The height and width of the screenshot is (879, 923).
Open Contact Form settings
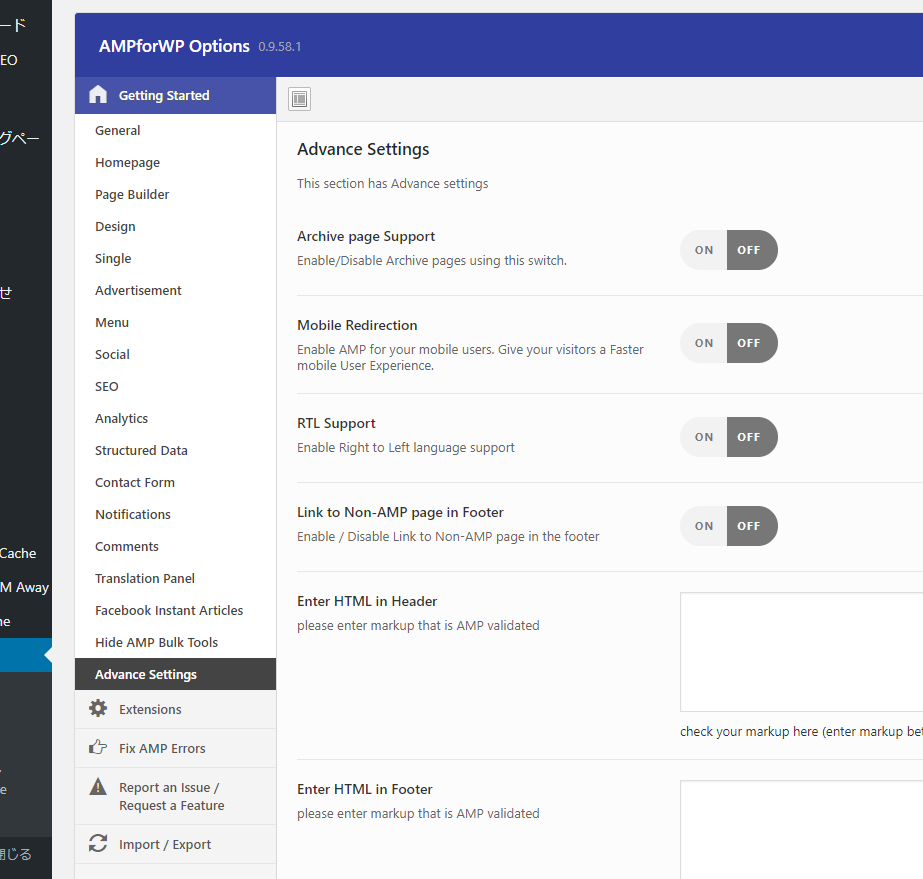tap(175, 483)
